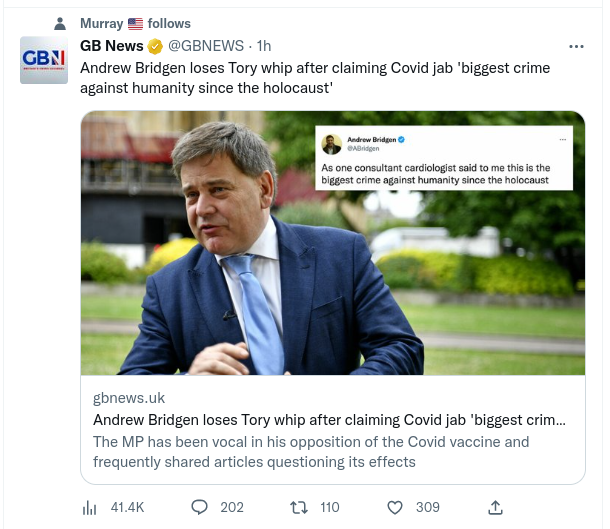Click the main tweet text above the card

tap(314, 78)
